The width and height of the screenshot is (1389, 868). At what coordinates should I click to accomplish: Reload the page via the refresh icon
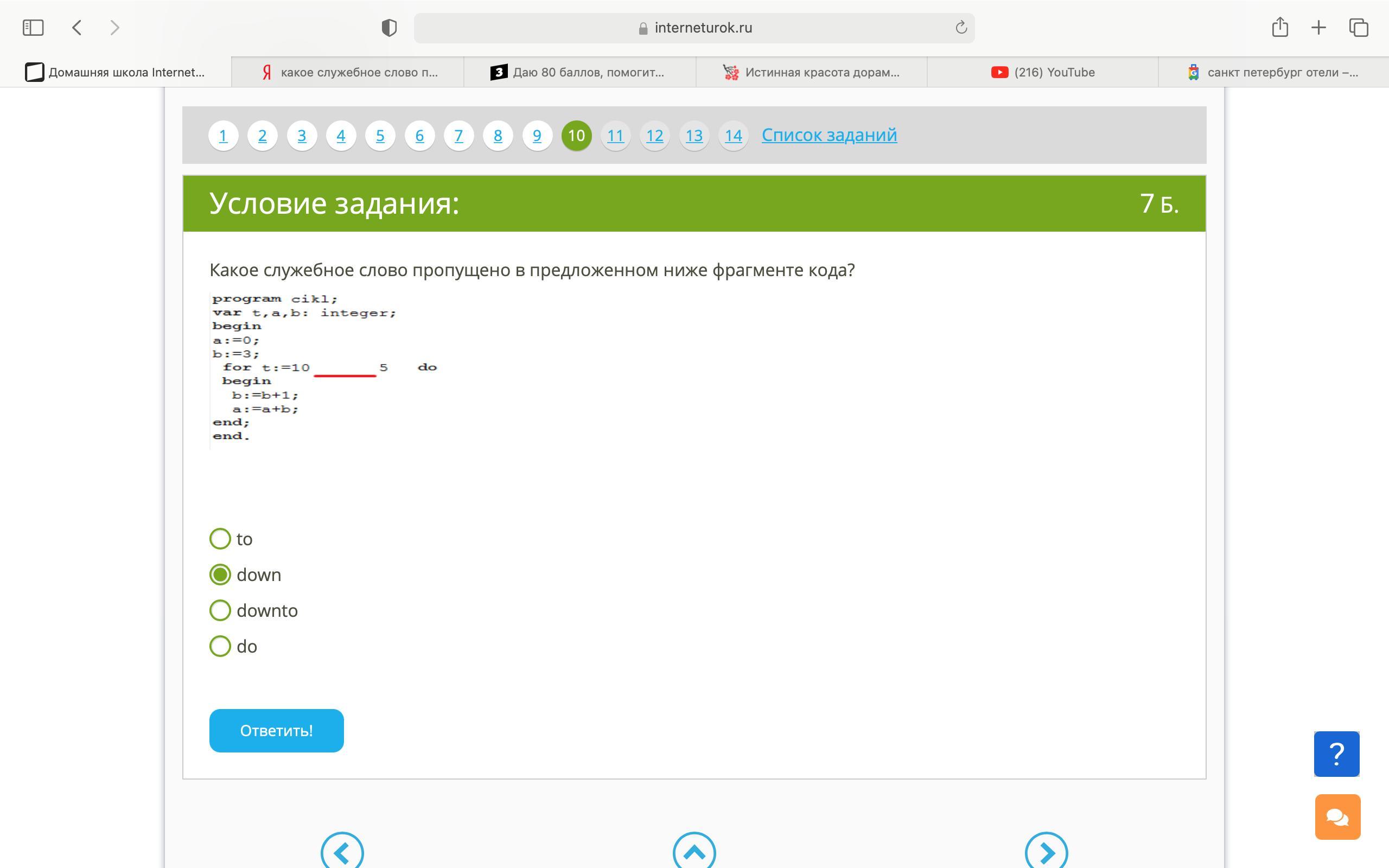pyautogui.click(x=961, y=28)
